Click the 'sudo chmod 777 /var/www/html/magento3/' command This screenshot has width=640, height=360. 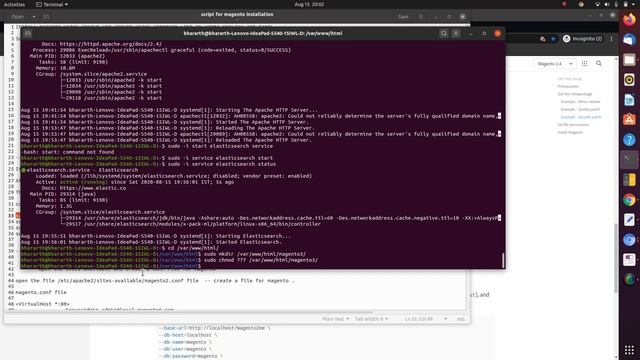click(261, 260)
